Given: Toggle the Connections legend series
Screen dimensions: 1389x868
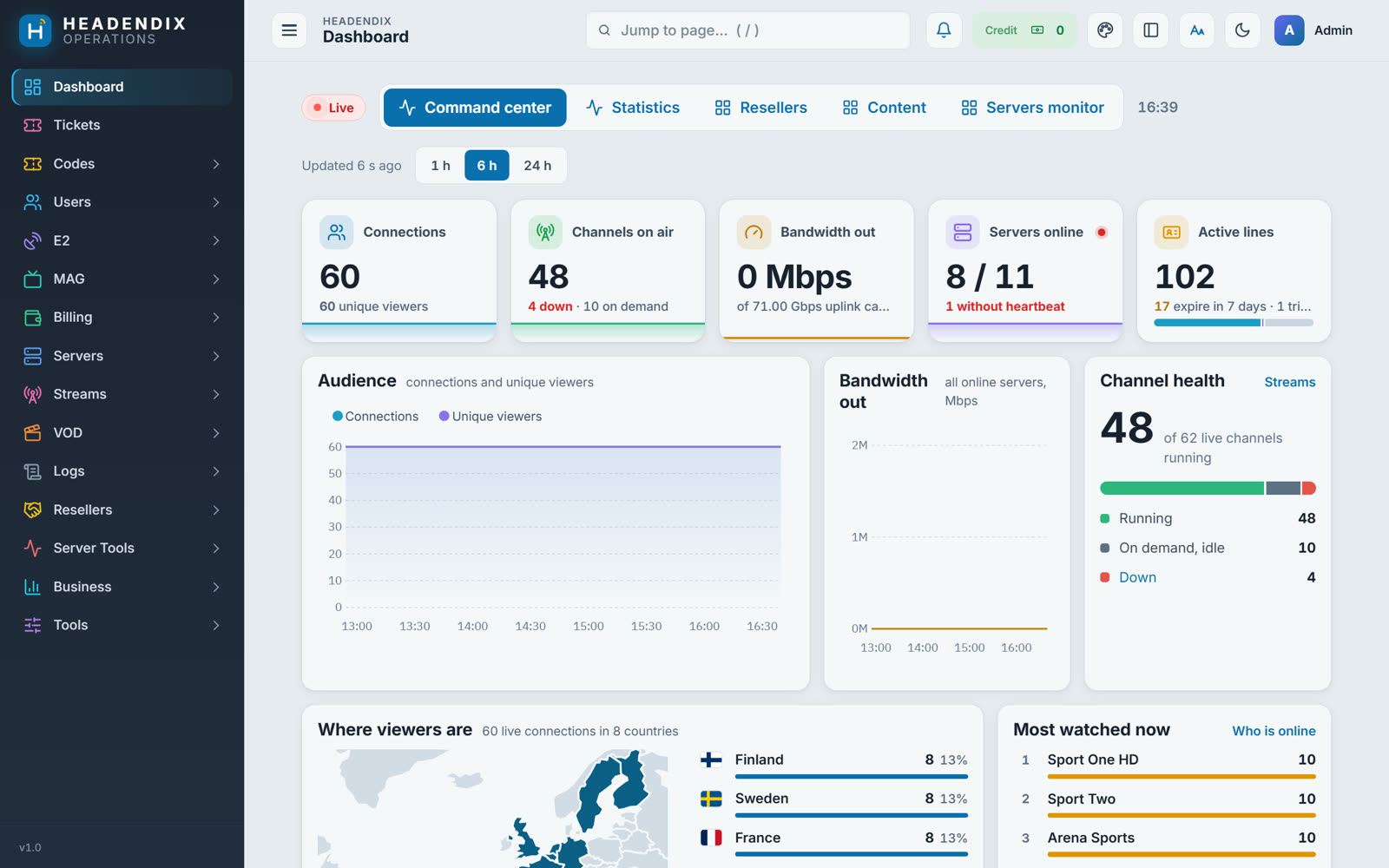Looking at the screenshot, I should tap(375, 417).
